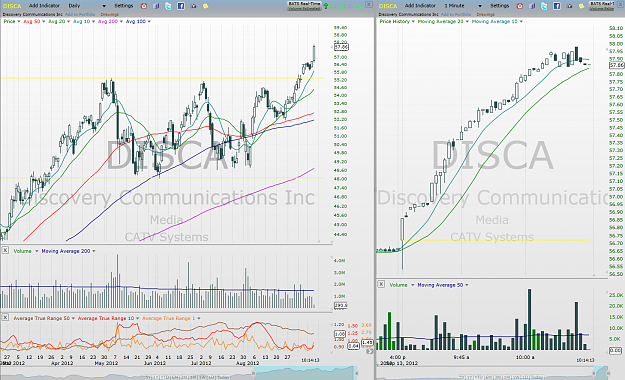Click the camera snapshot icon in the 1 Minute chart toolbar
The height and width of the screenshot is (380, 625).
click(569, 6)
